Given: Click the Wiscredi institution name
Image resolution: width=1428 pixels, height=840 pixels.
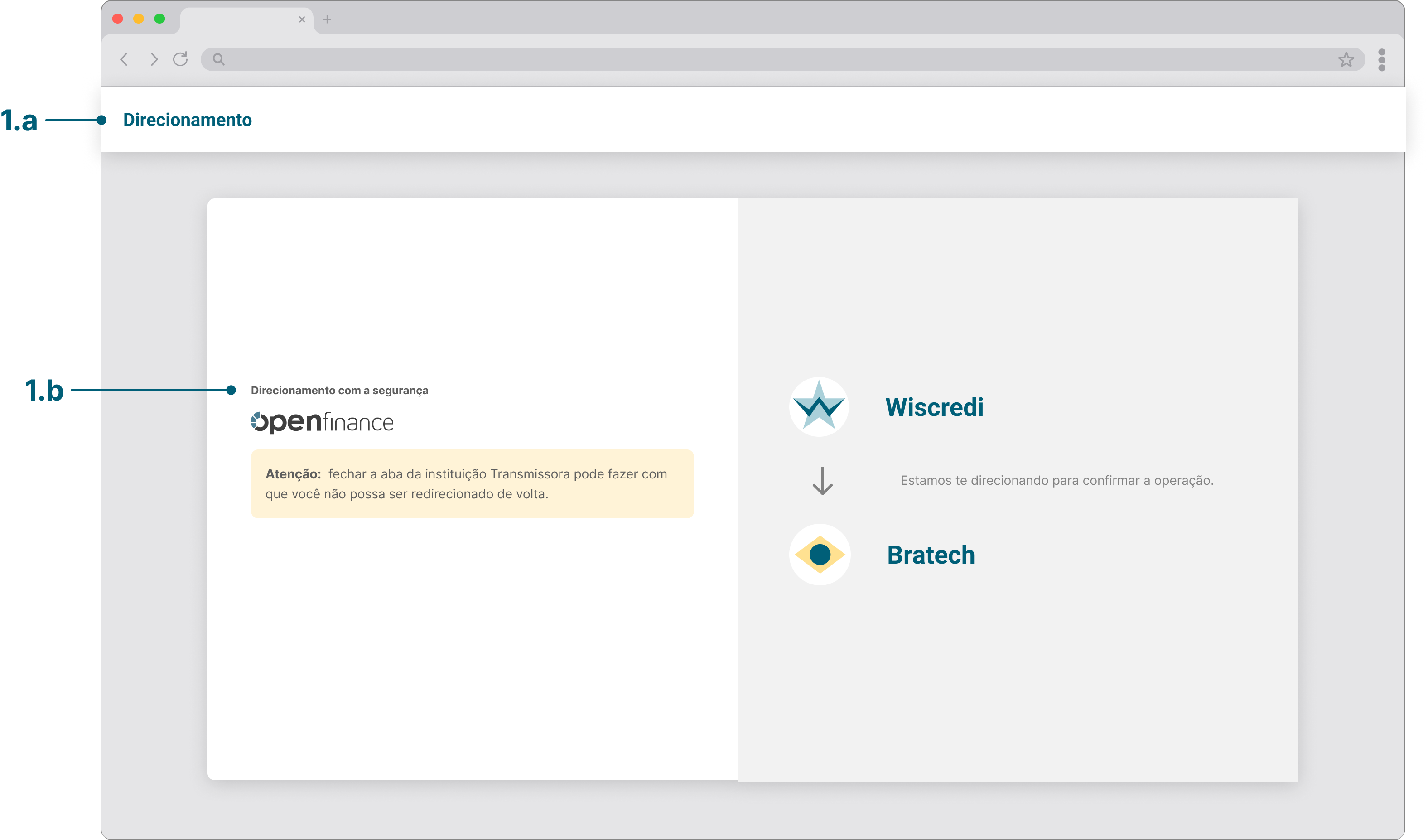Looking at the screenshot, I should point(934,407).
